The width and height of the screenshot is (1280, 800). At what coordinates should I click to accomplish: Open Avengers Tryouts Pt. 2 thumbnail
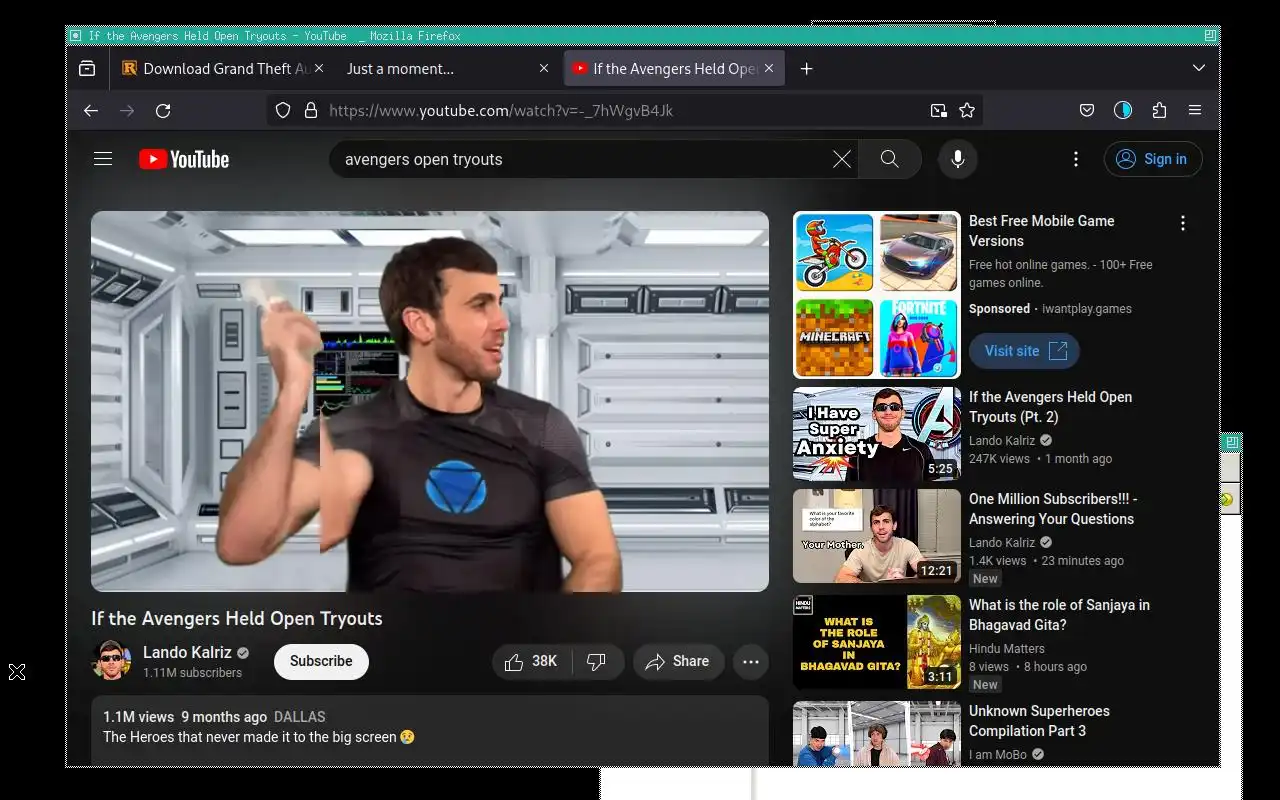click(877, 434)
